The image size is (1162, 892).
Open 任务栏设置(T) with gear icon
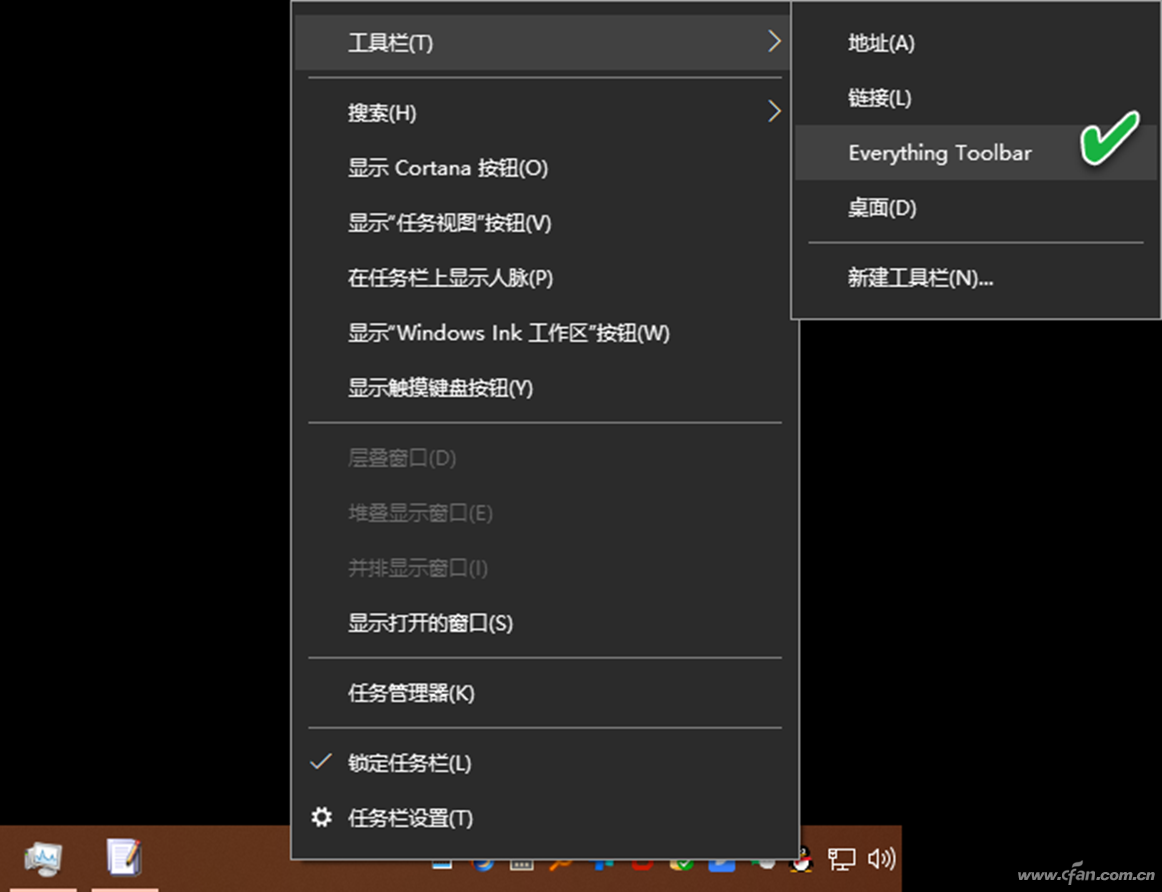pos(543,818)
